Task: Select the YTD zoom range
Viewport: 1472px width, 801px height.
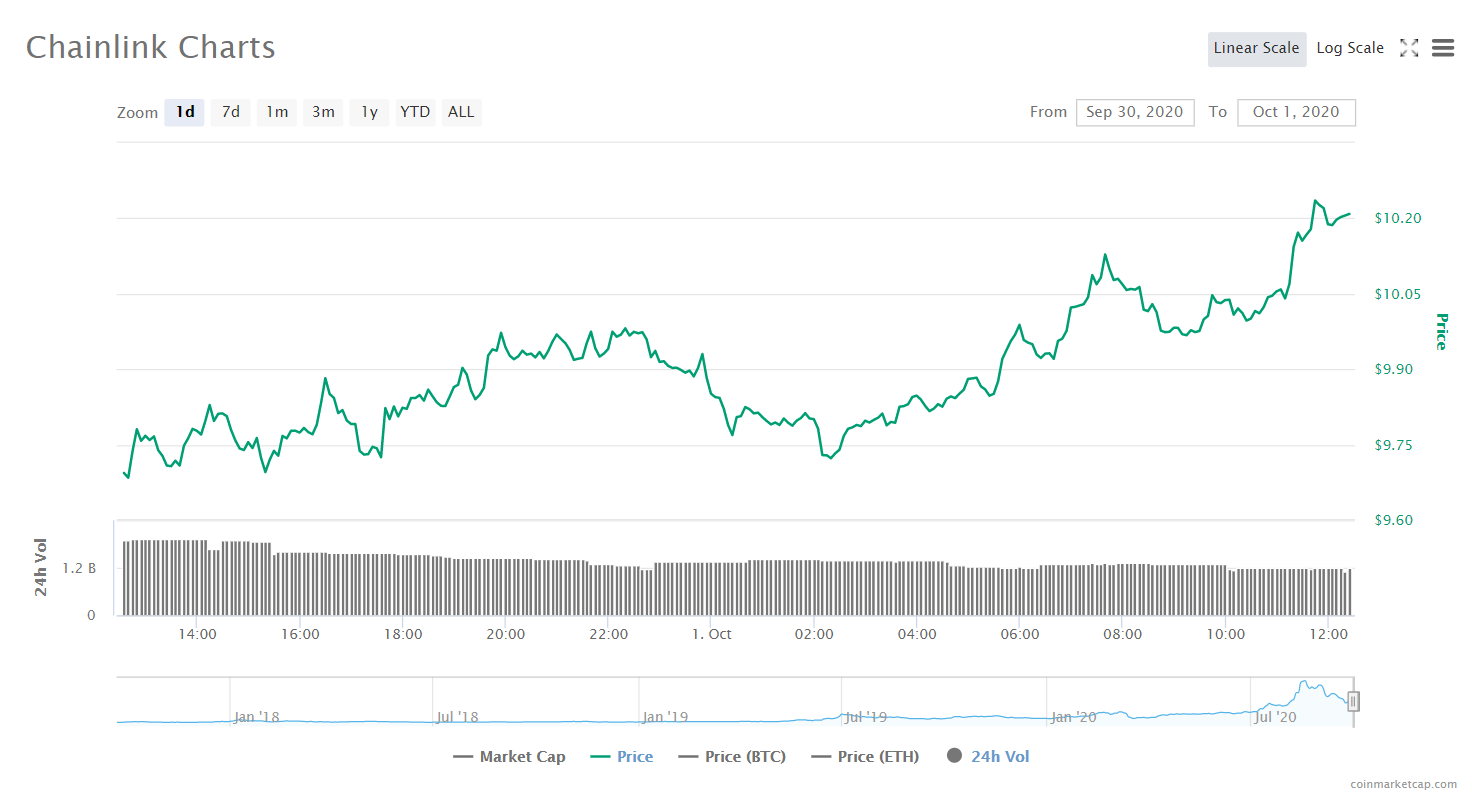Action: click(x=415, y=112)
